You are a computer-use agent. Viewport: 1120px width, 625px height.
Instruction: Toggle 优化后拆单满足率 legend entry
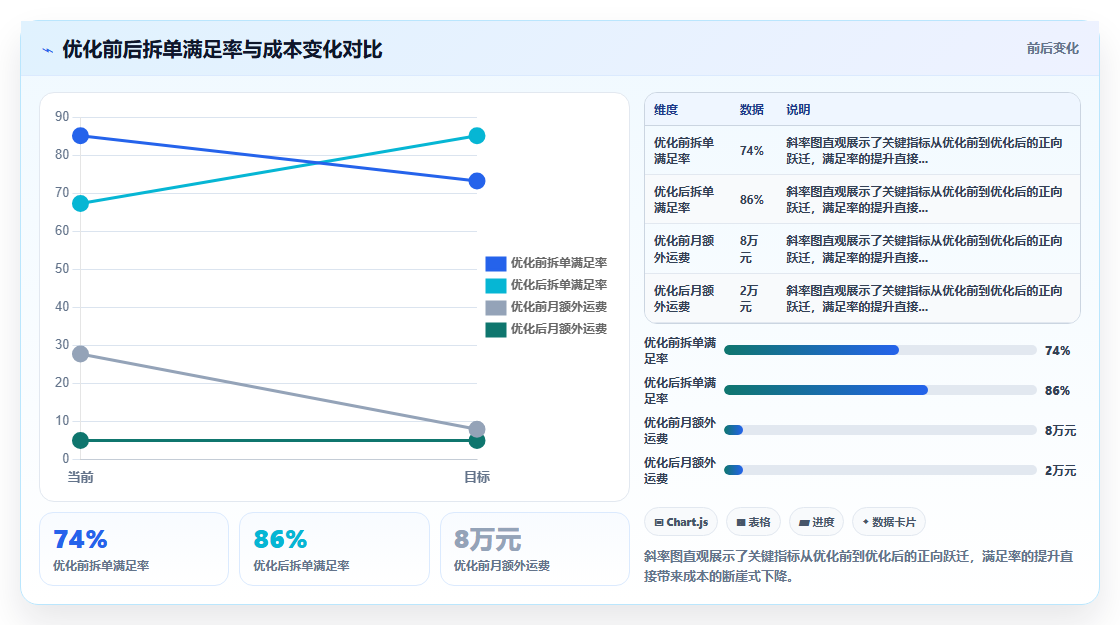[546, 285]
